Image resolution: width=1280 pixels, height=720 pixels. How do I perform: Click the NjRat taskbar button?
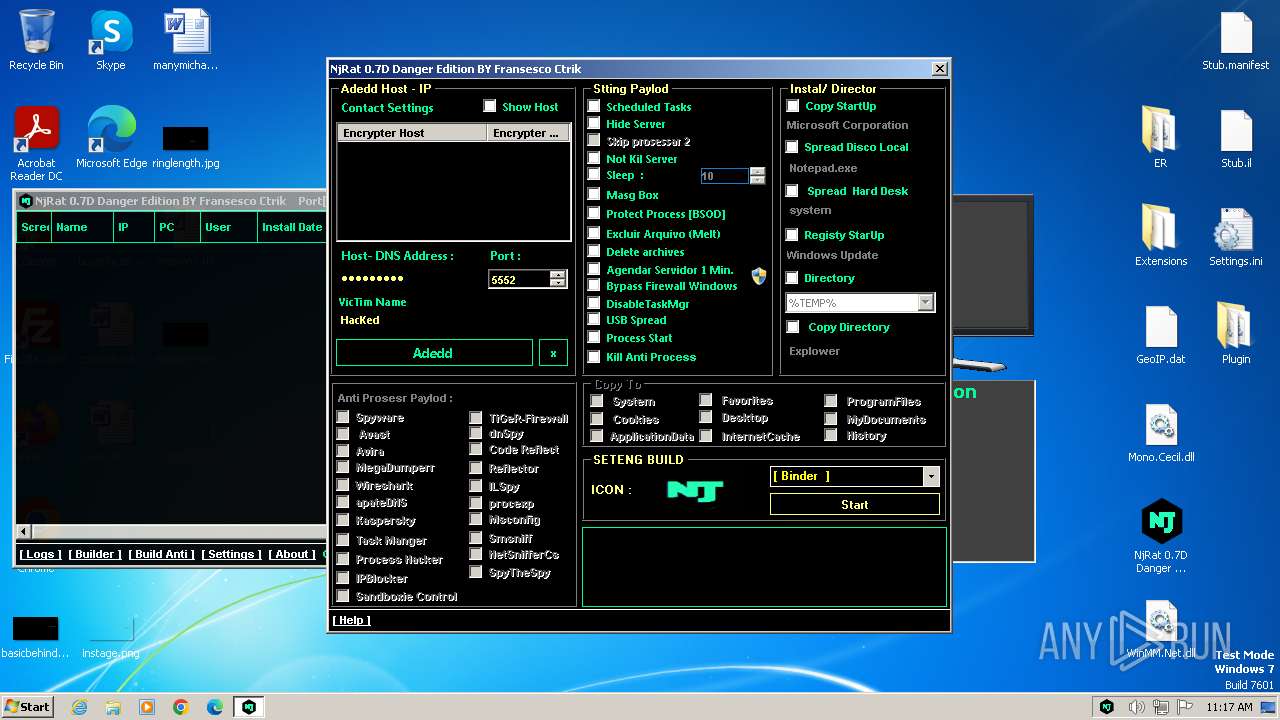[x=249, y=707]
